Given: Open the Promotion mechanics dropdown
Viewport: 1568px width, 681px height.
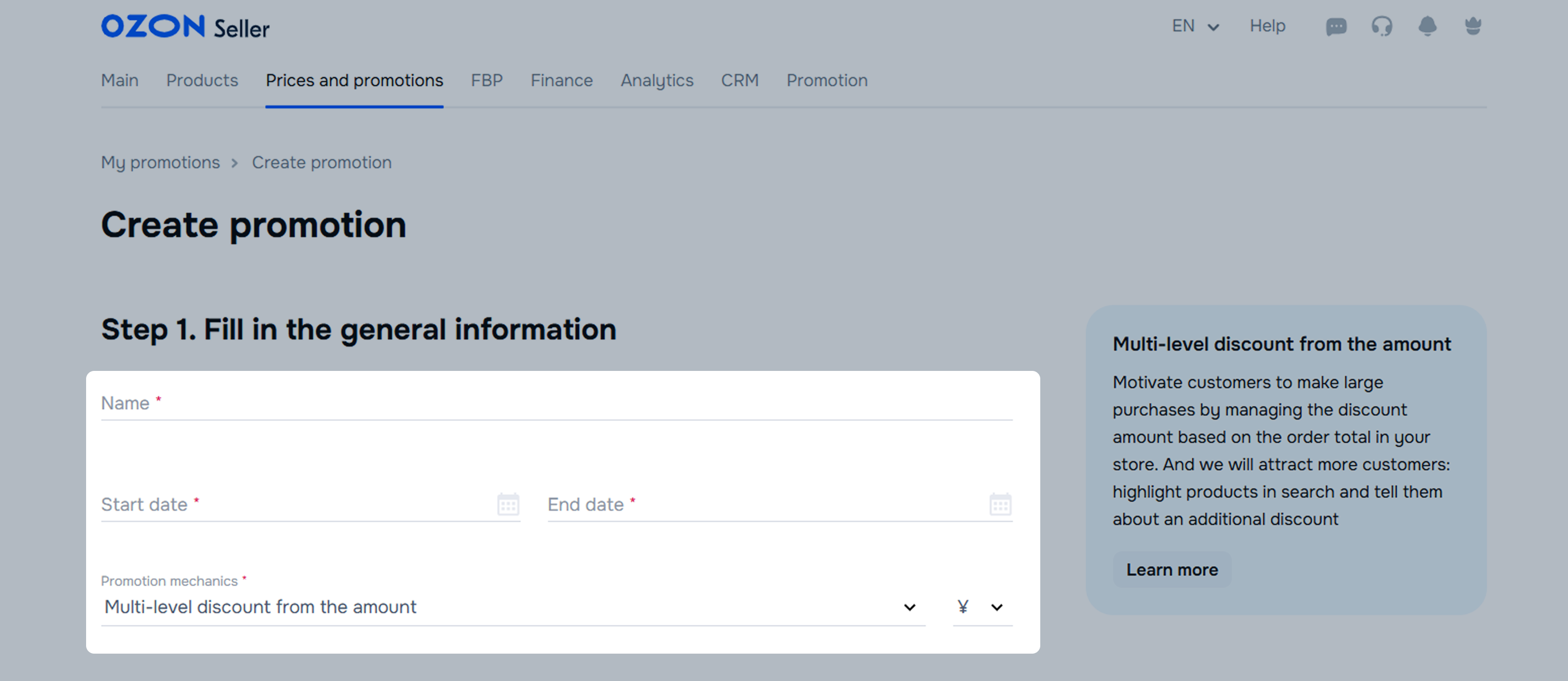Looking at the screenshot, I should 512,607.
